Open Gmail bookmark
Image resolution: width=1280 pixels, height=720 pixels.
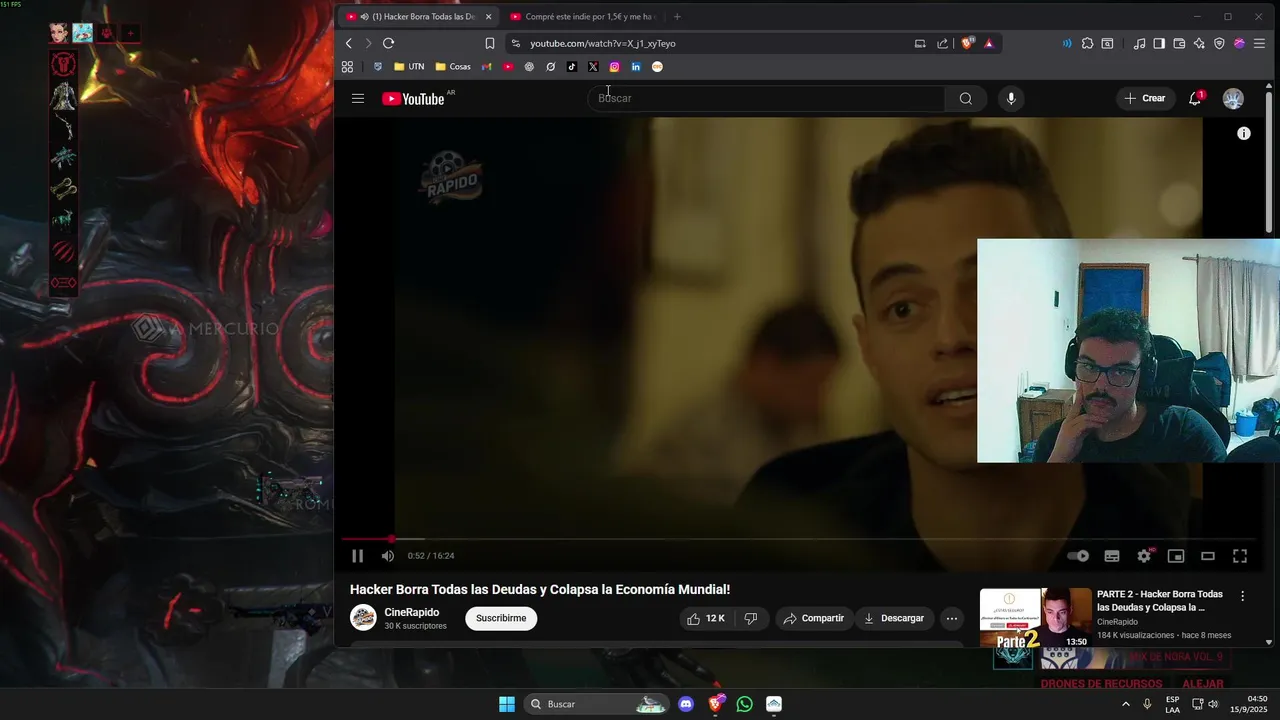tap(487, 67)
